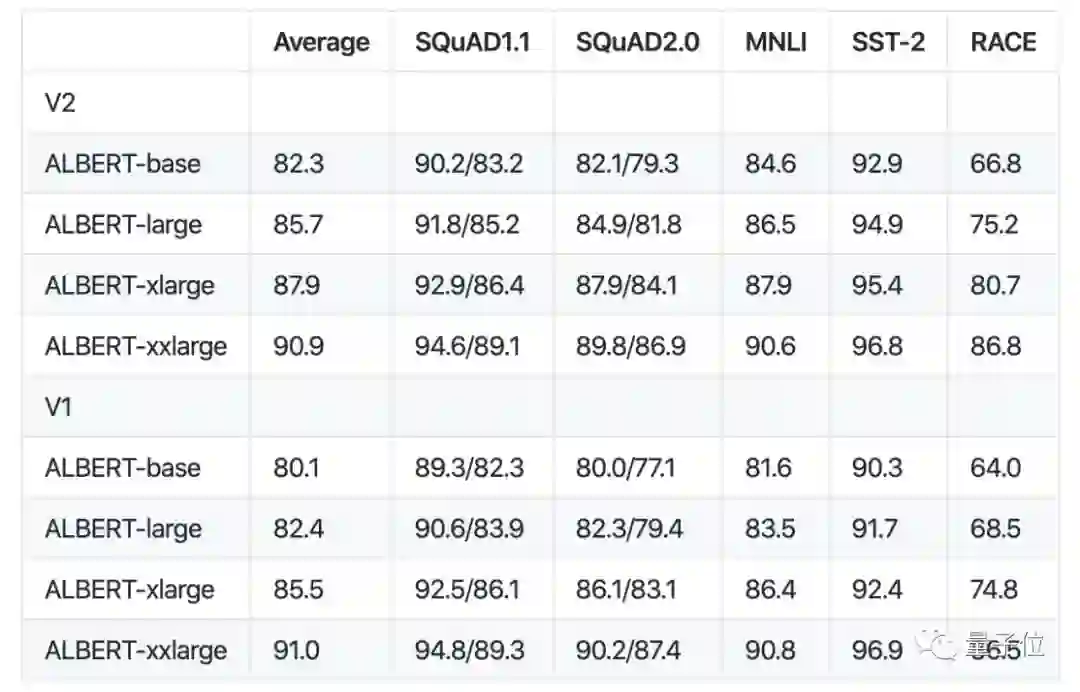
Task: Click the SQuAD2.0 column header
Action: point(637,42)
